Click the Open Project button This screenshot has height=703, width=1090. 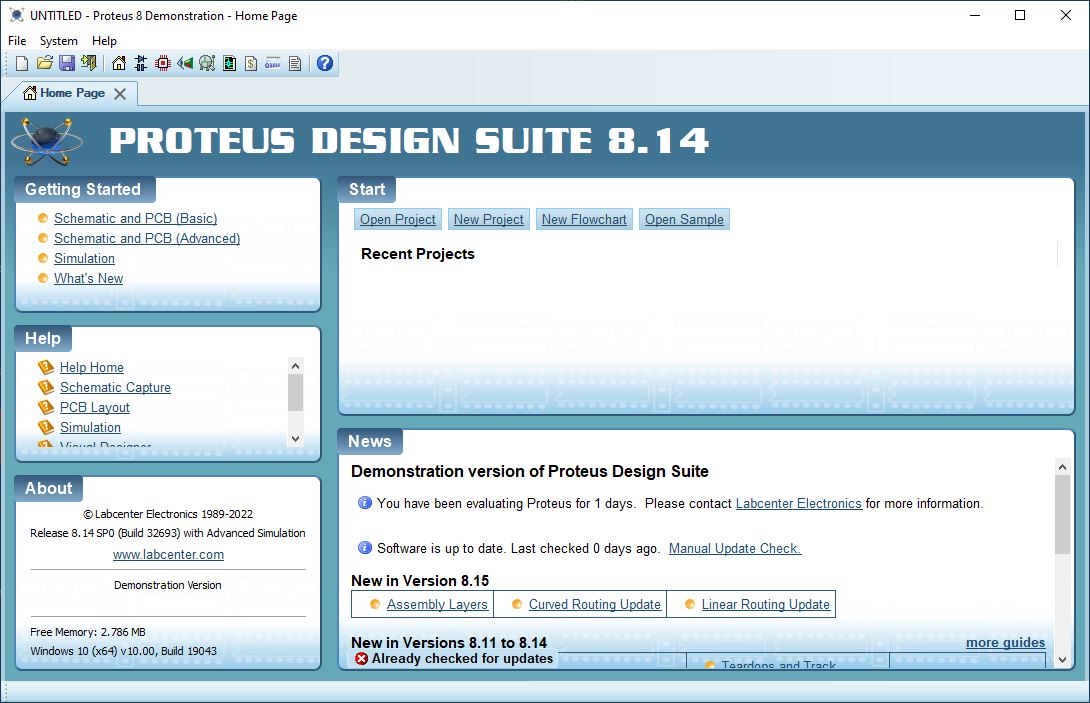point(398,220)
